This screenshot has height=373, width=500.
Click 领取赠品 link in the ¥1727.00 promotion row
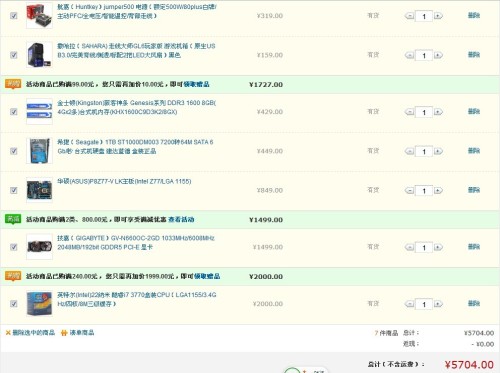click(196, 84)
